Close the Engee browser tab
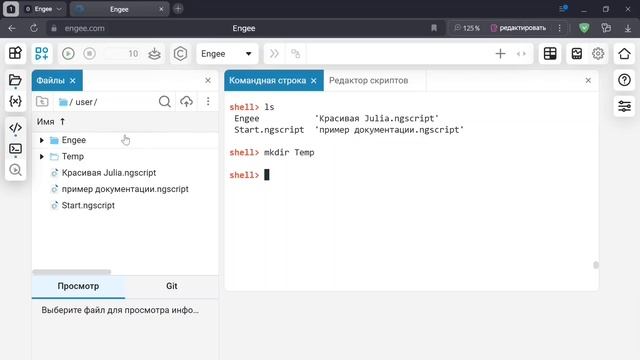Viewport: 640px width, 360px height. coord(161,9)
